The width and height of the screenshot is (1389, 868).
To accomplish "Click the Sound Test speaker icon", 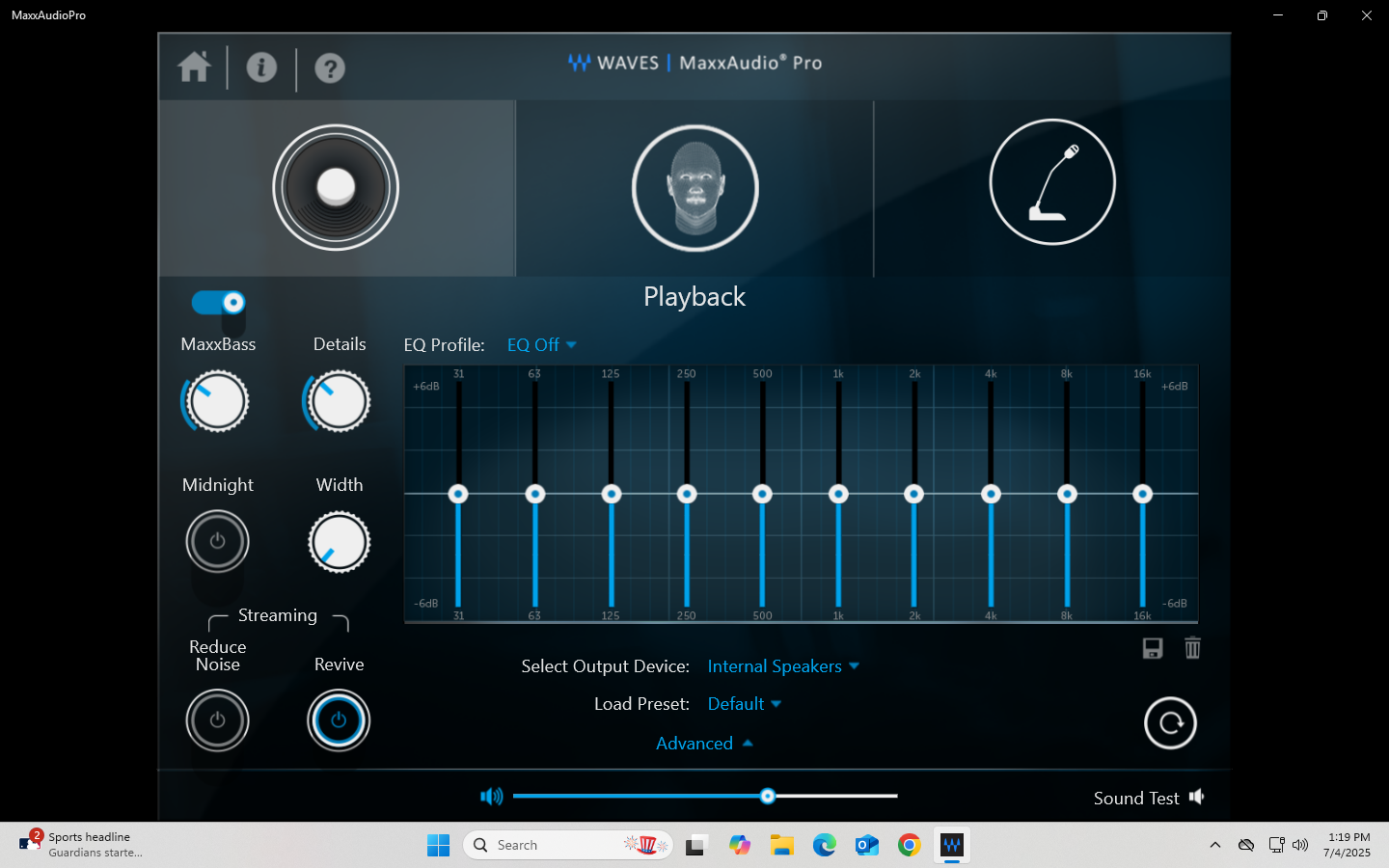I will (x=1197, y=797).
